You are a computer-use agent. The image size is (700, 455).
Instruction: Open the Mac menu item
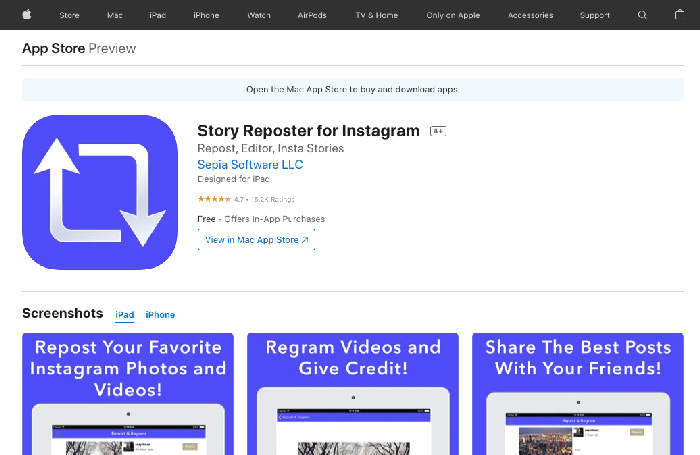[x=114, y=15]
